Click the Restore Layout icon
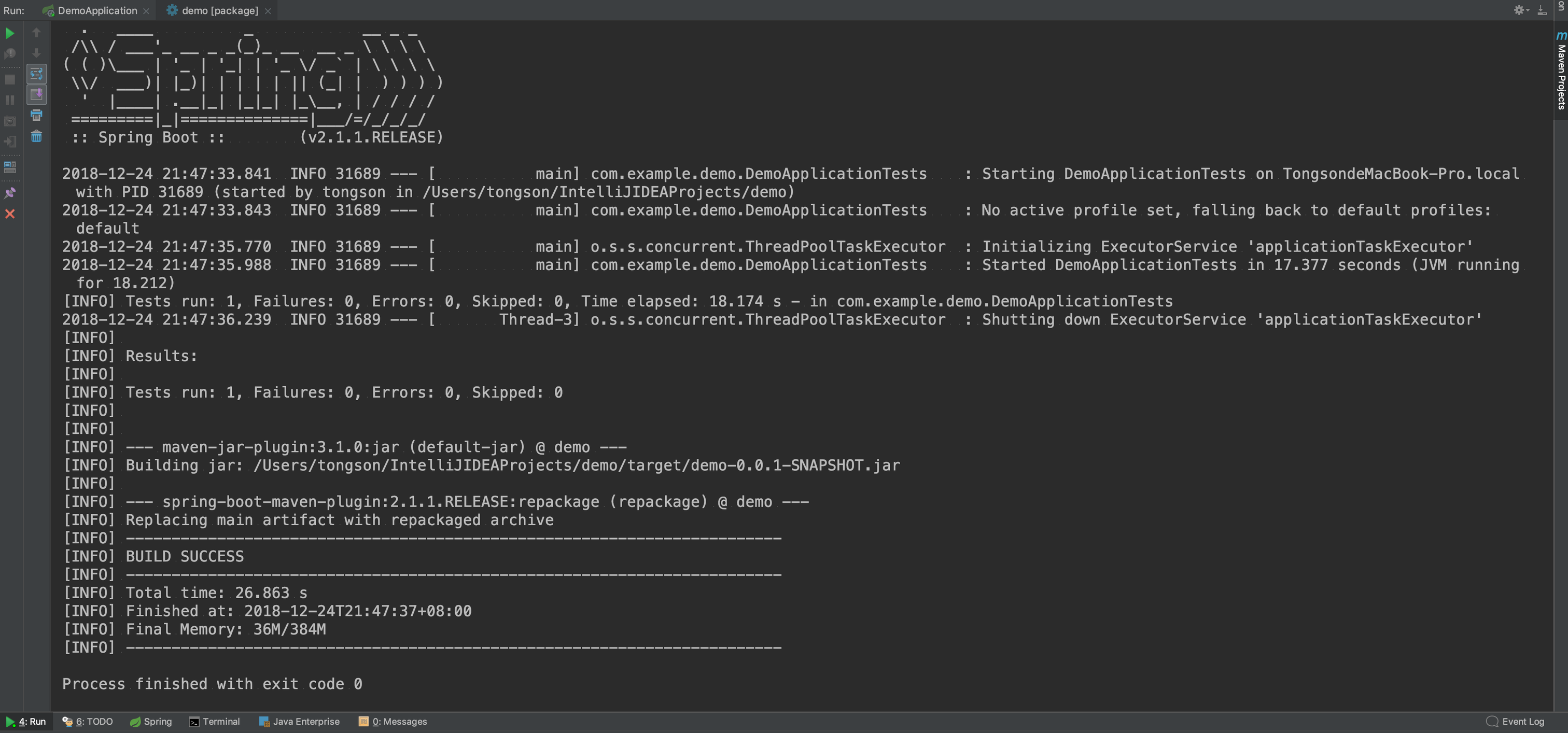This screenshot has height=733, width=1568. tap(10, 167)
